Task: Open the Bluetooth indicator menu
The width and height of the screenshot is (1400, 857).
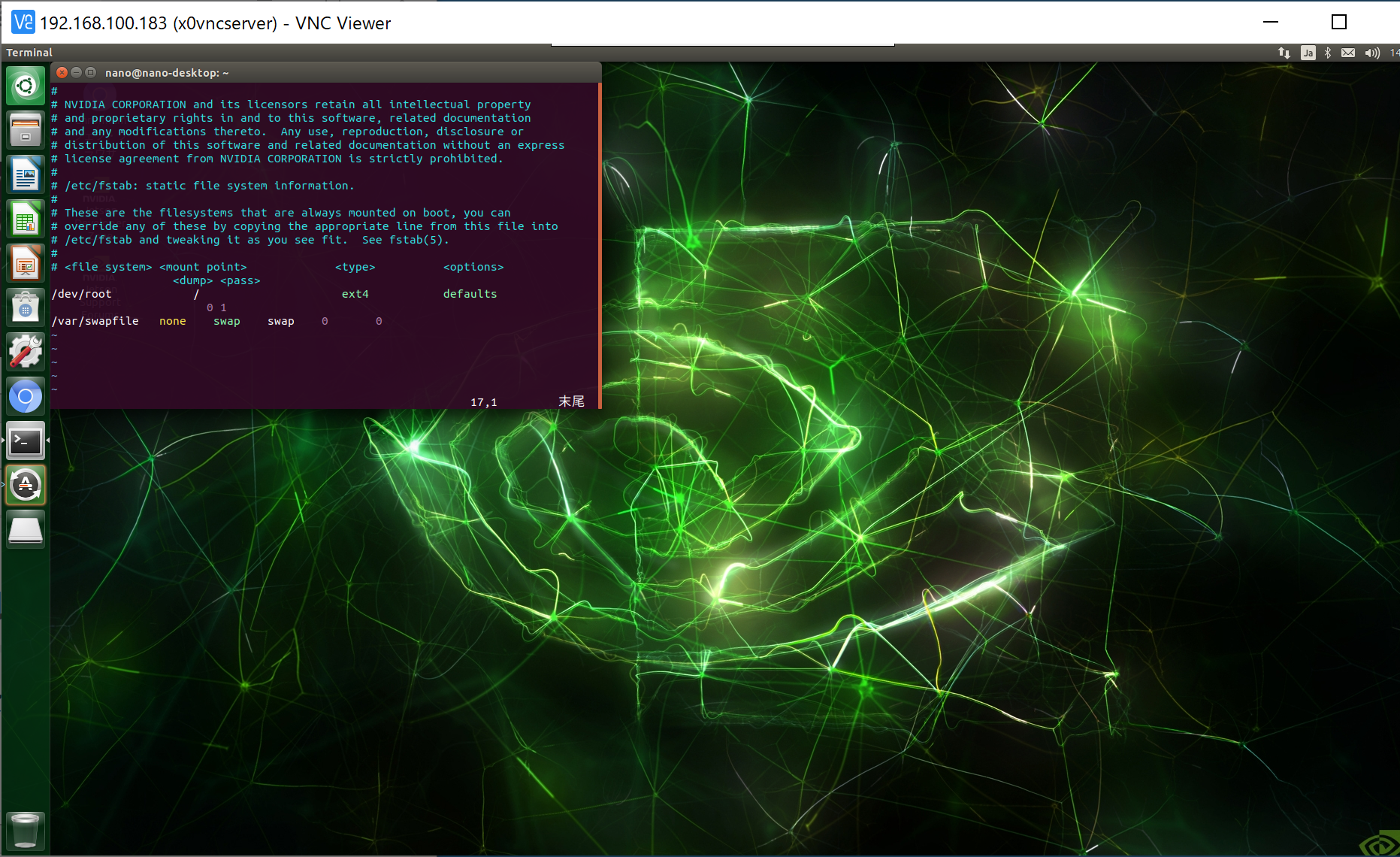Action: point(1328,53)
